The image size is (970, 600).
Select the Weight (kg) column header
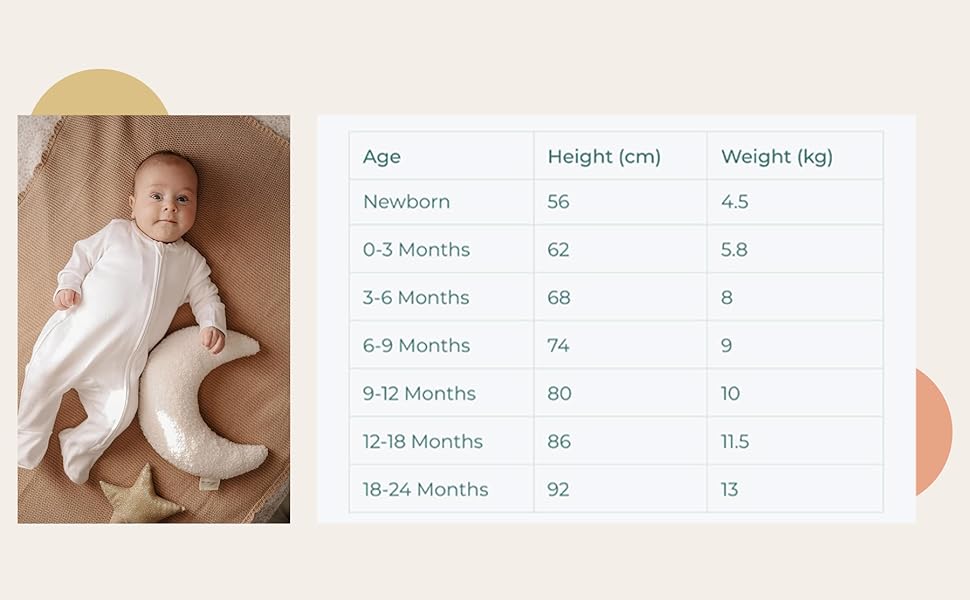[776, 156]
